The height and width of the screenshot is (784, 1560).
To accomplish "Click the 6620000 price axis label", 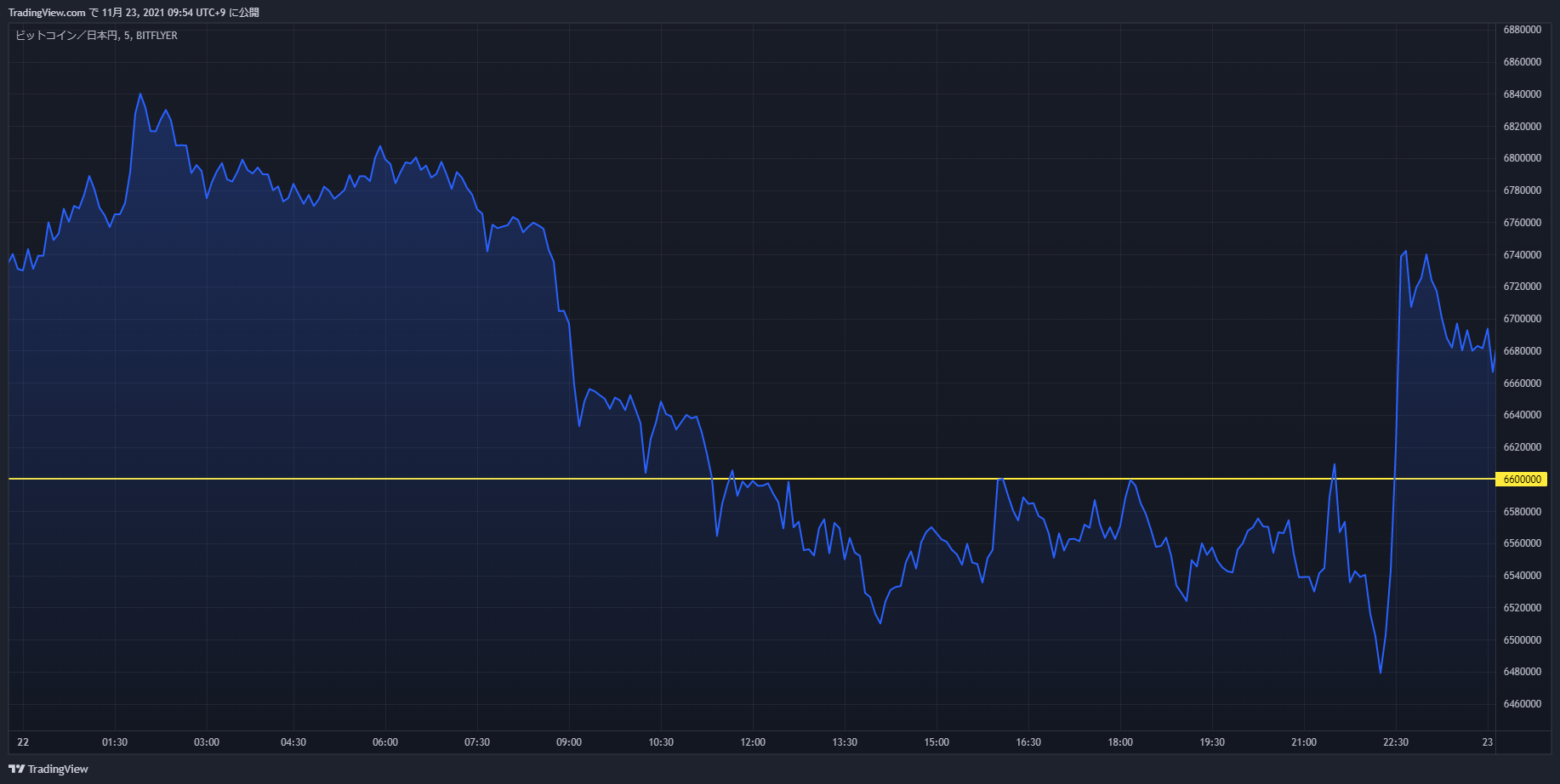I will (x=1522, y=447).
